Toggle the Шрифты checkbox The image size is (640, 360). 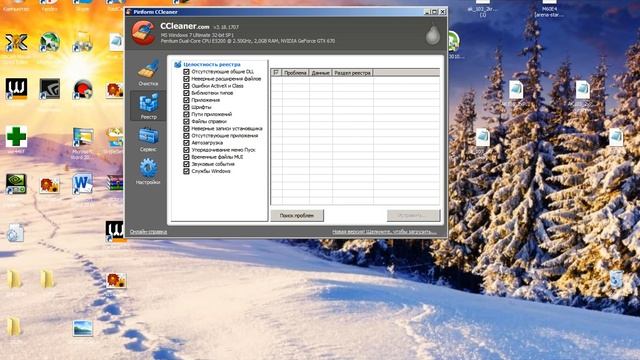[186, 107]
